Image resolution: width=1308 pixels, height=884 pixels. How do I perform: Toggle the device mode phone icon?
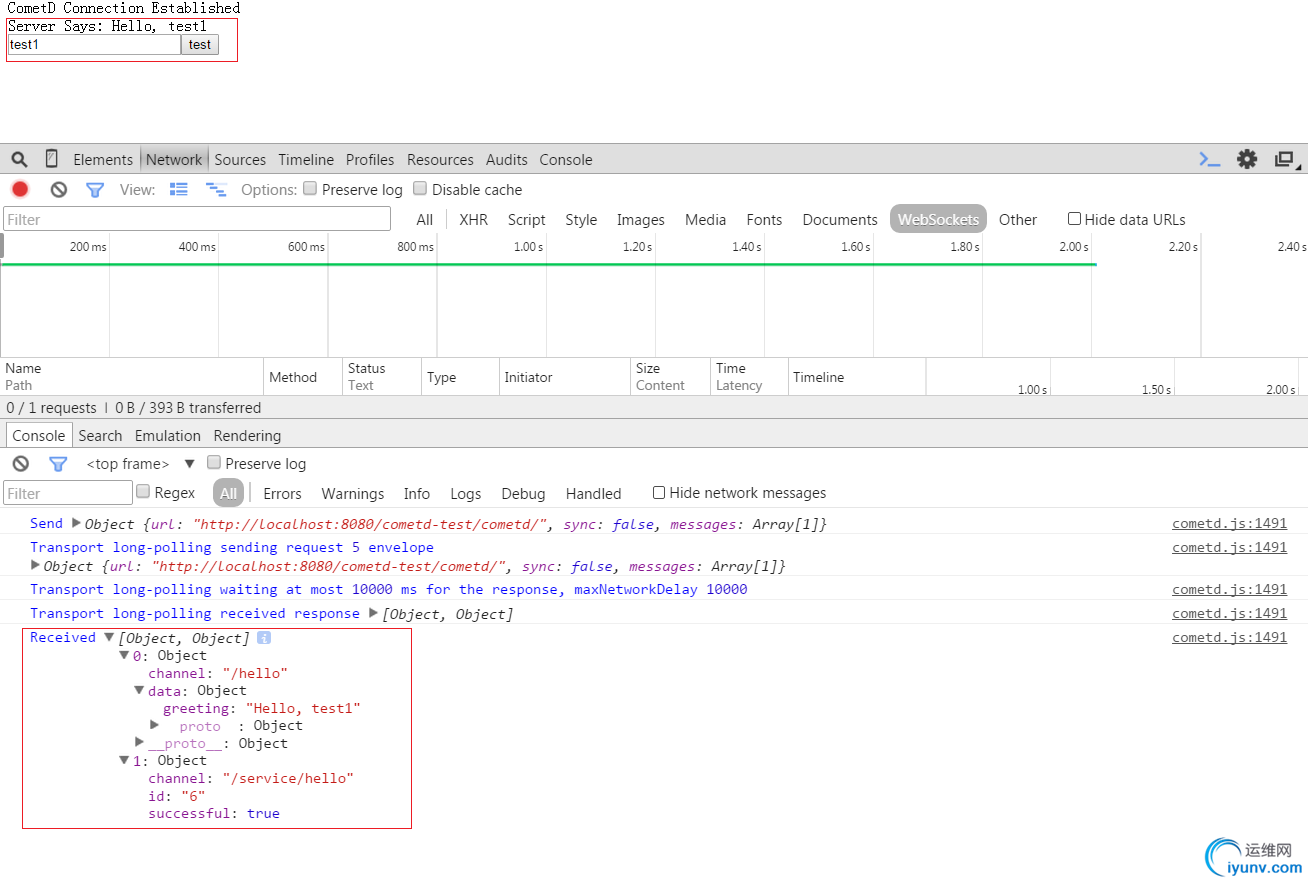tap(51, 159)
